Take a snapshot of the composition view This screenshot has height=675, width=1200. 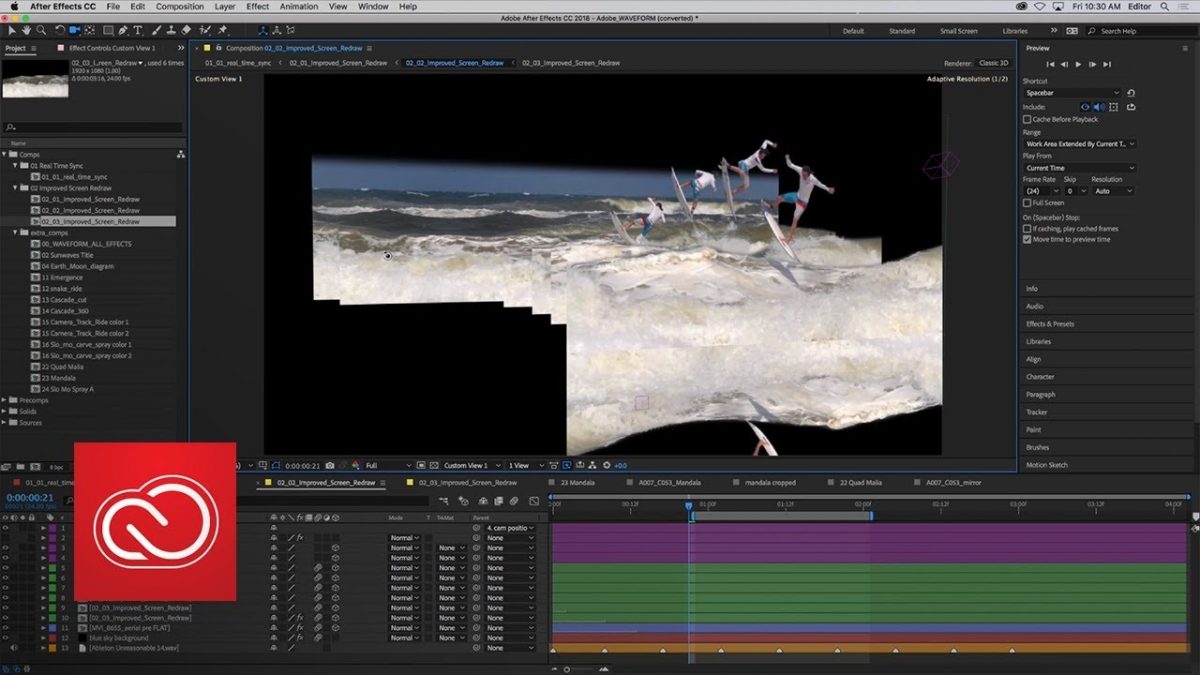point(330,465)
